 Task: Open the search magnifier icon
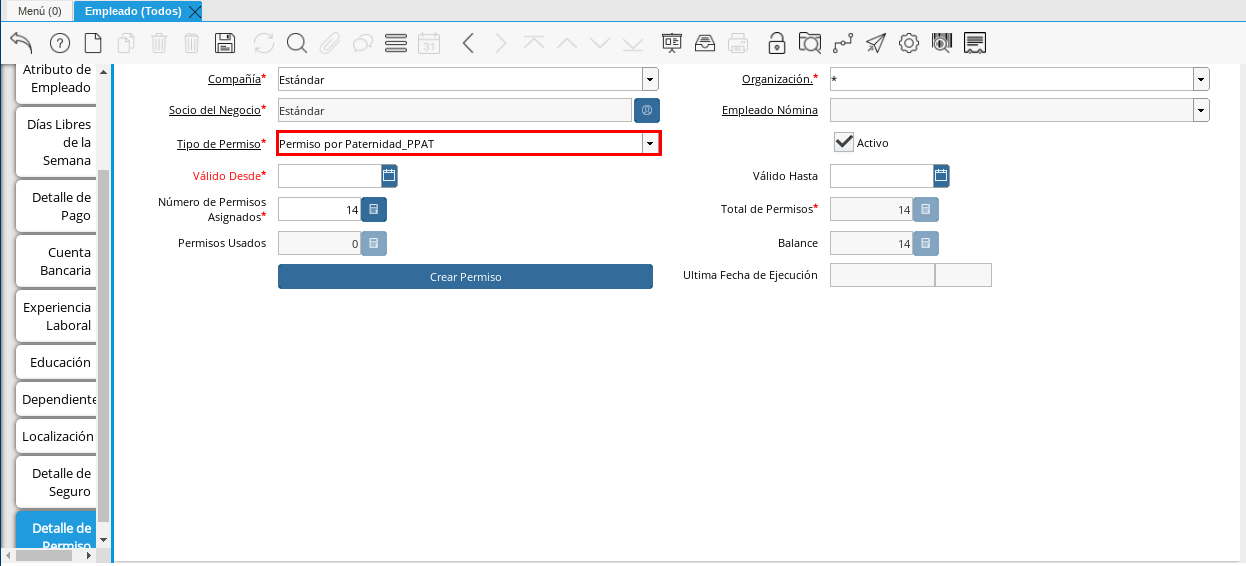297,43
